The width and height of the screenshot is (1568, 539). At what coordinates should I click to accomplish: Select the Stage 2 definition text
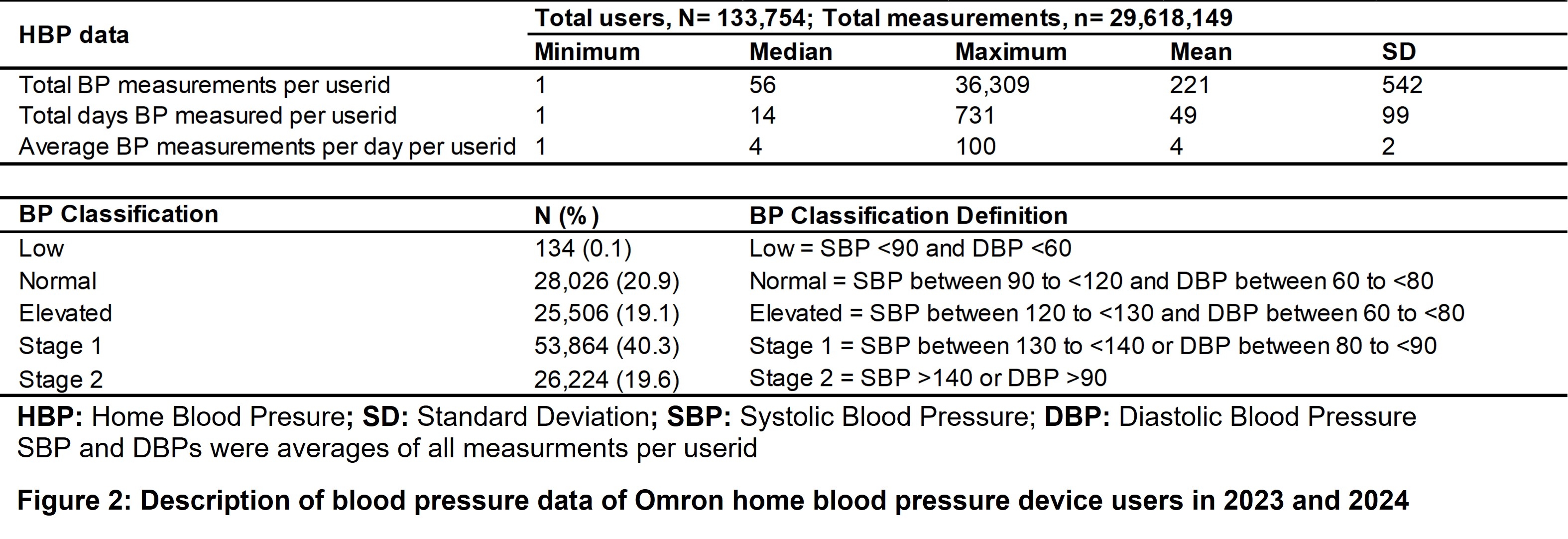click(x=928, y=378)
